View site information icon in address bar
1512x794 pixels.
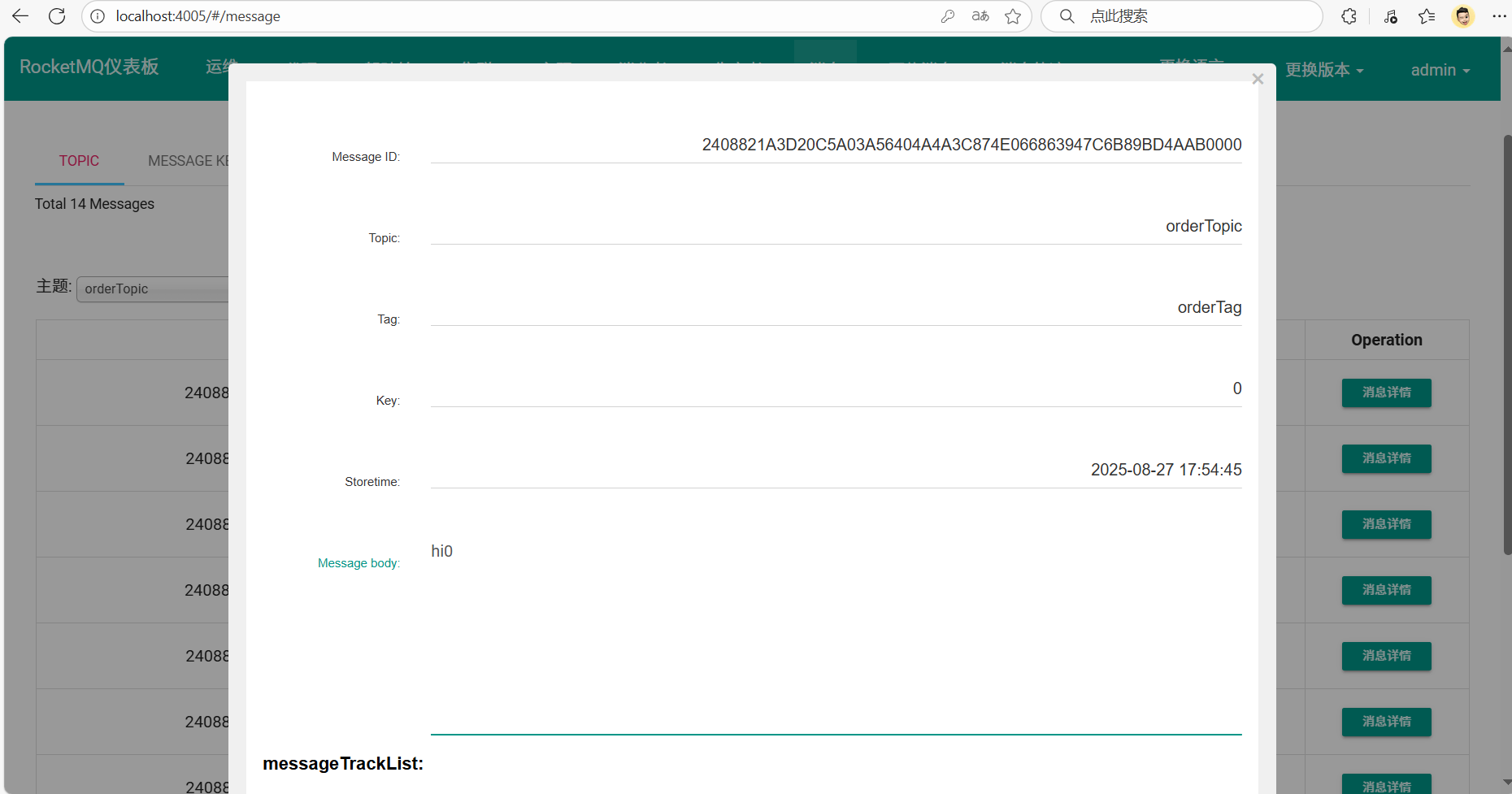pos(98,16)
